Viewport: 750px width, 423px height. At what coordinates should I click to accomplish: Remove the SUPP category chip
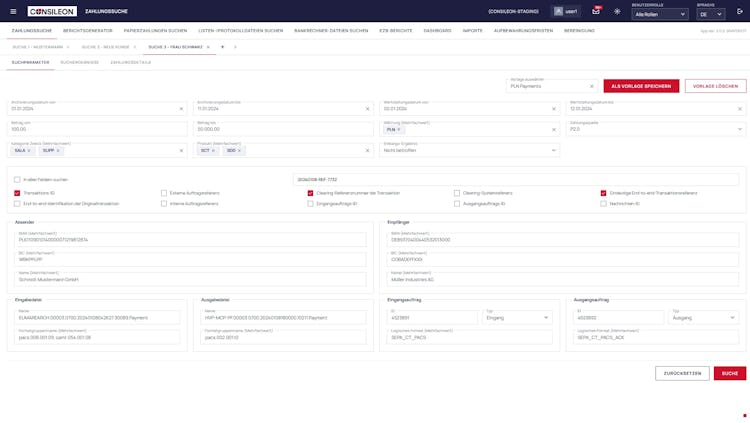58,151
